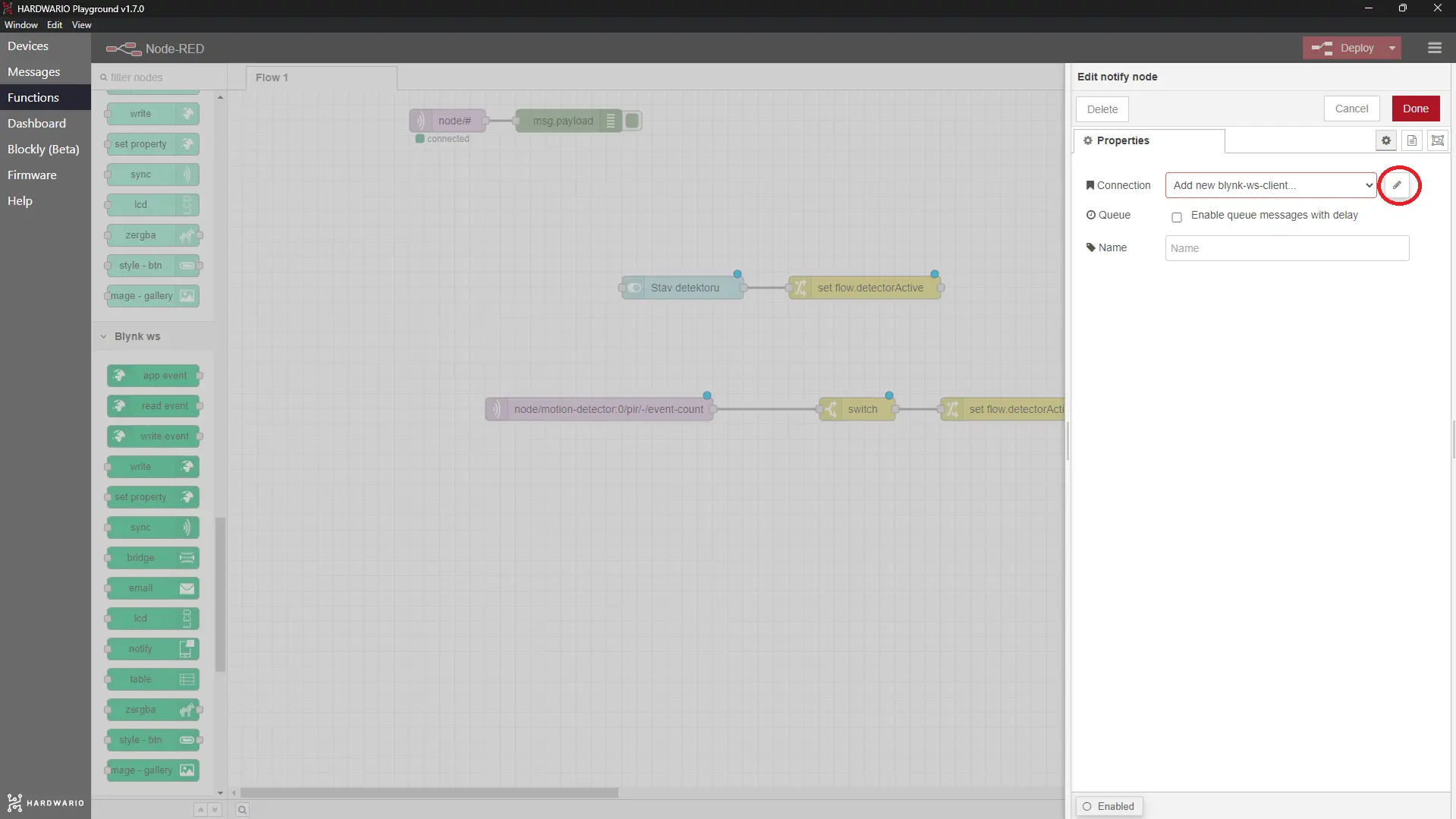Screen dimensions: 1456x819
Task: Click the filter nodes search field
Action: [159, 77]
